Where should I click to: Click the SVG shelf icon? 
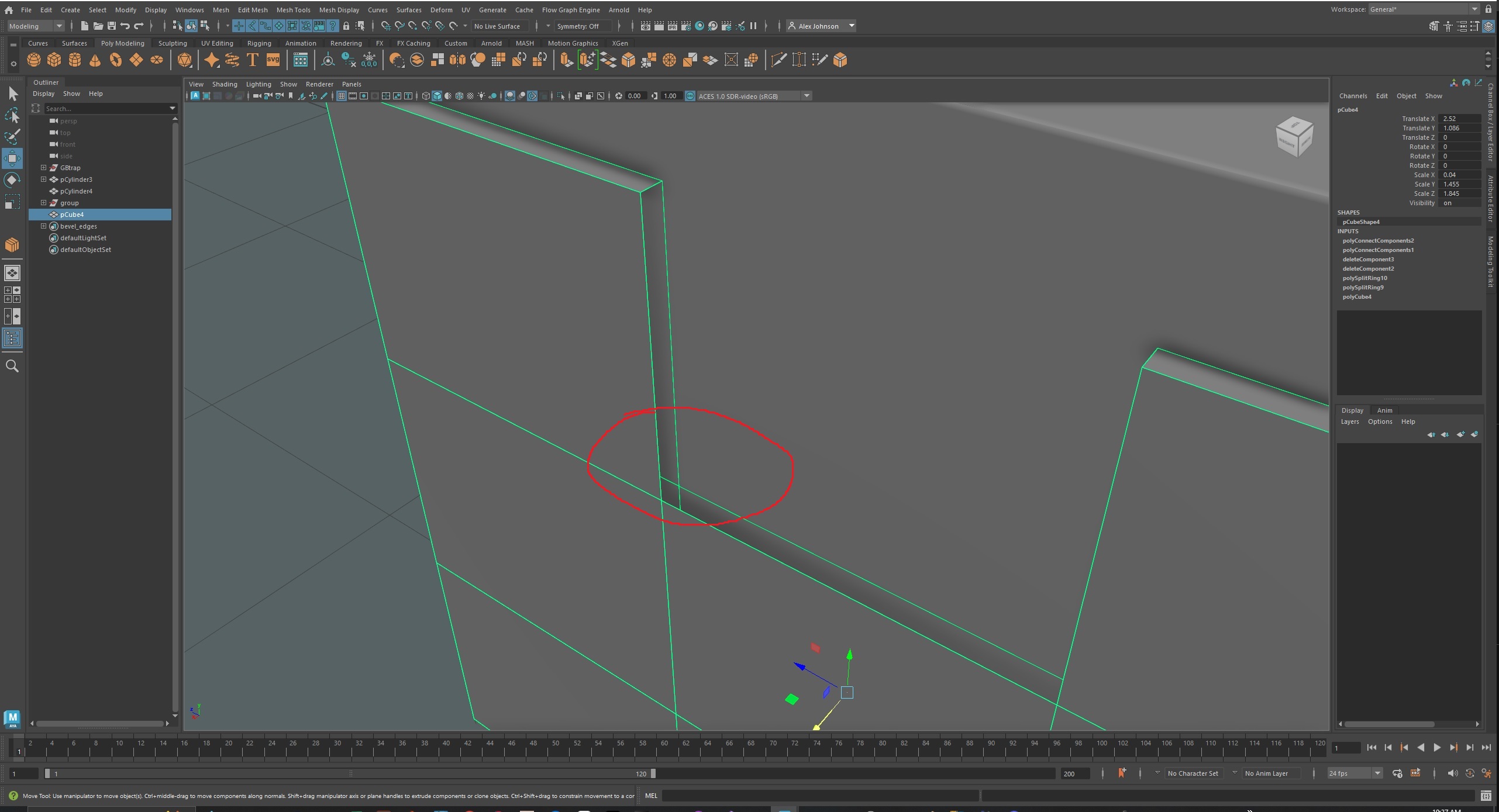coord(273,60)
